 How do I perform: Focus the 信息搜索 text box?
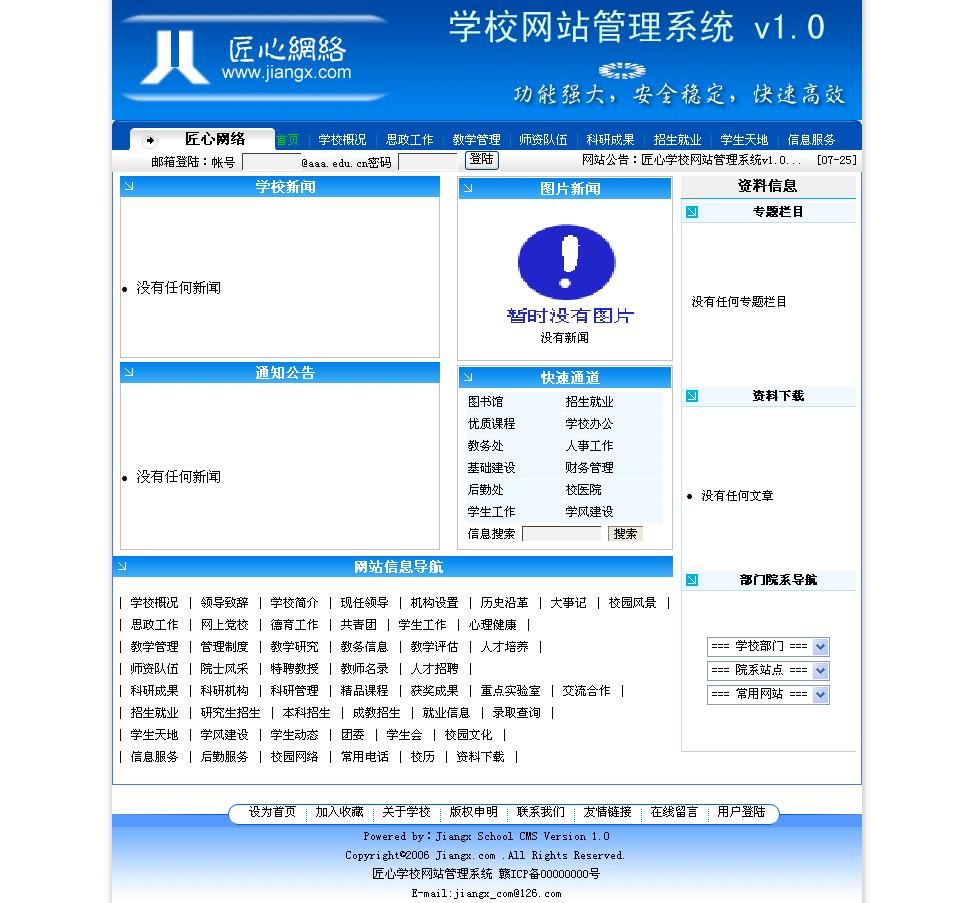pyautogui.click(x=562, y=533)
